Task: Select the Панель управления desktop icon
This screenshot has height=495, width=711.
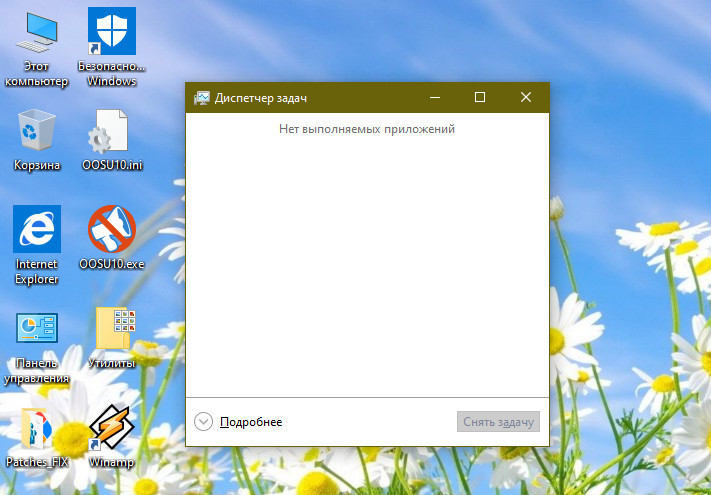Action: tap(37, 327)
